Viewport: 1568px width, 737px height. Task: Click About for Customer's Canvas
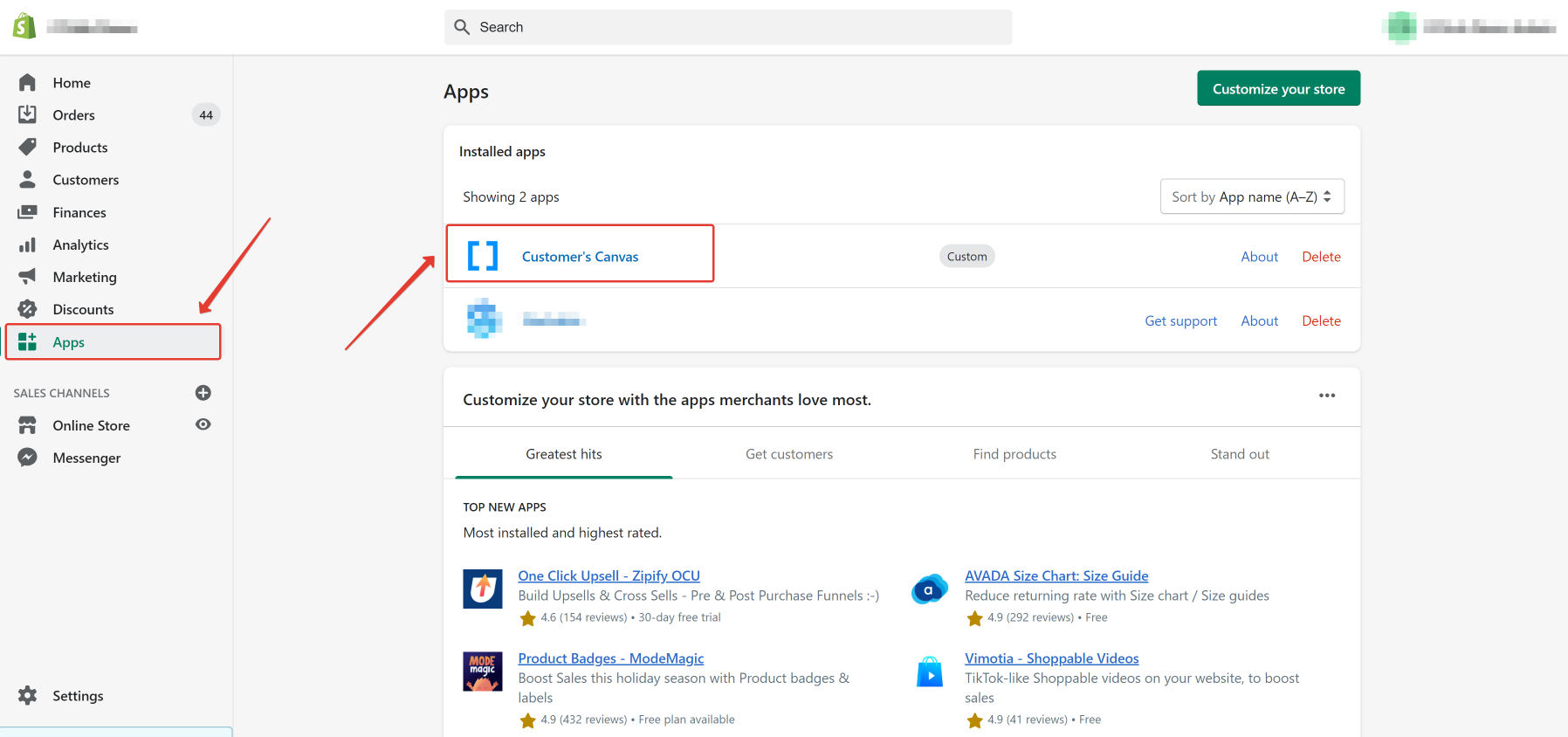tap(1259, 257)
